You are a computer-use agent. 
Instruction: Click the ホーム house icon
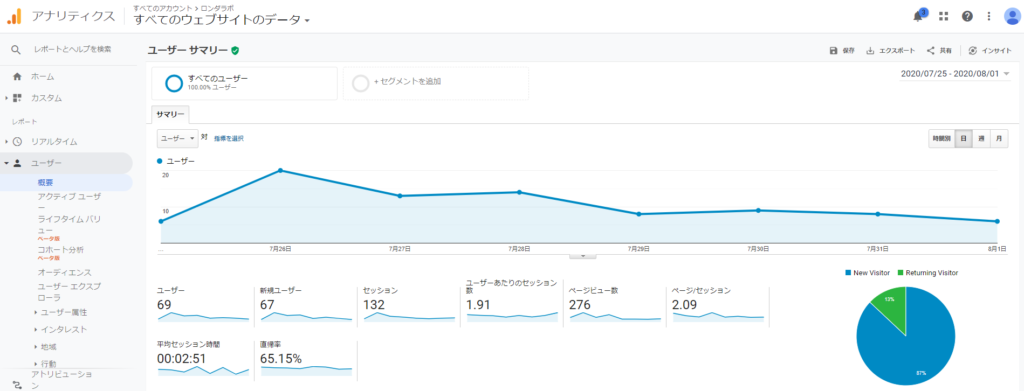[18, 76]
